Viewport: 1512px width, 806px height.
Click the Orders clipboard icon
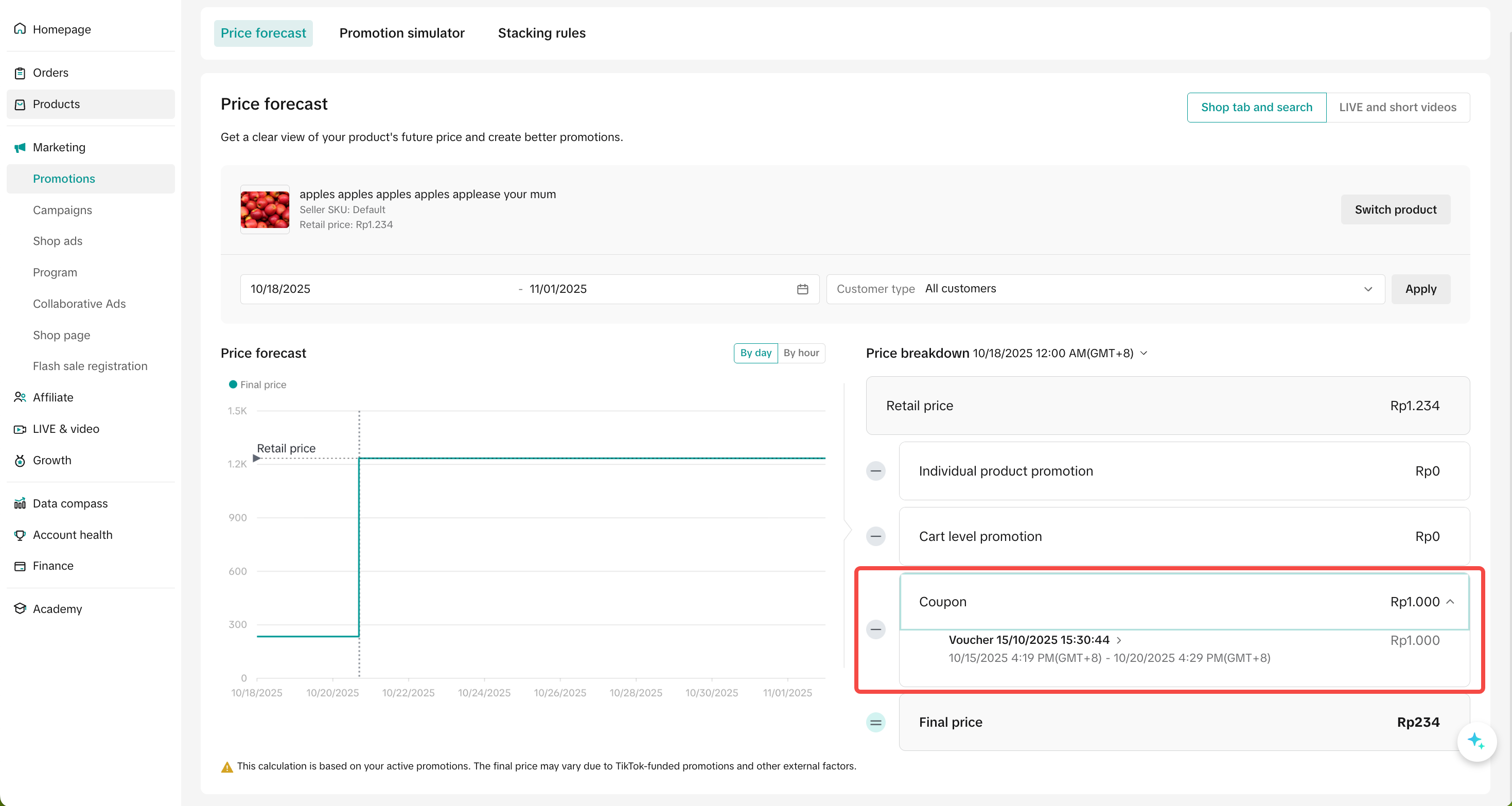pyautogui.click(x=20, y=73)
